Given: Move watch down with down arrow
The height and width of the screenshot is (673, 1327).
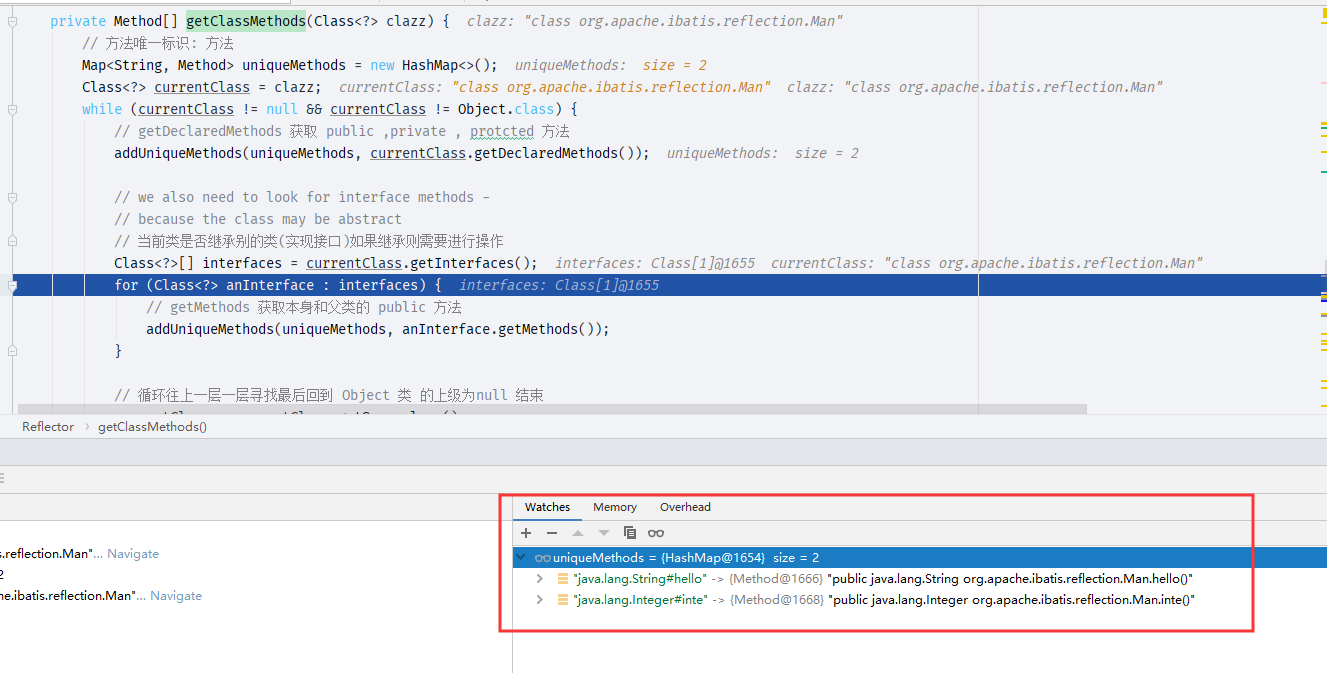Looking at the screenshot, I should pos(603,533).
